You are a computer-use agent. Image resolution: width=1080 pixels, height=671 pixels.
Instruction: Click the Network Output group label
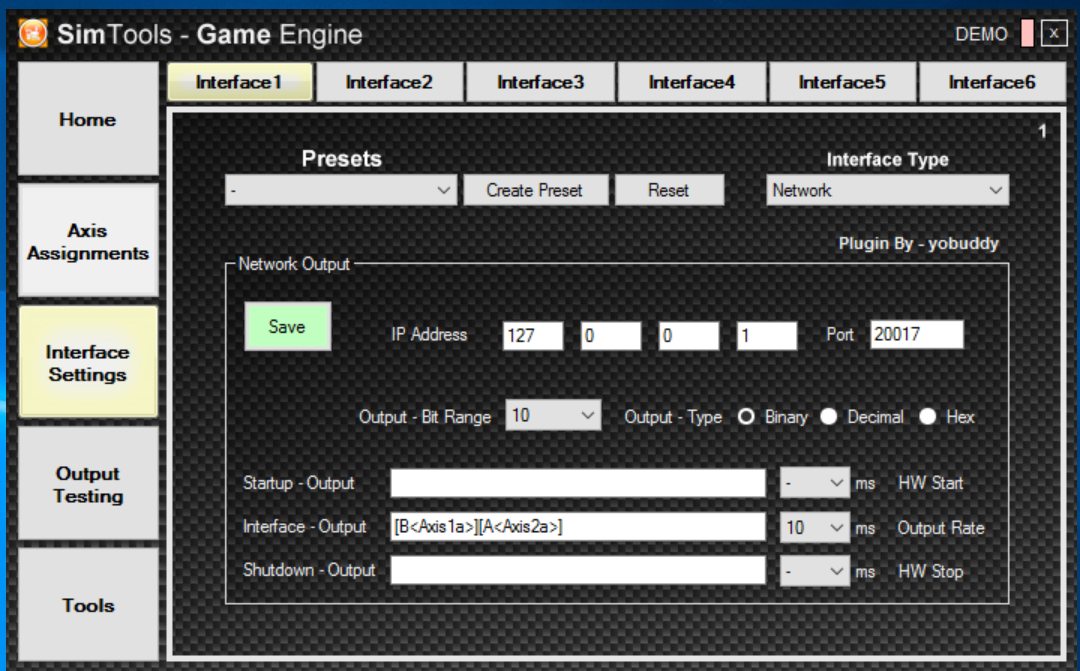click(x=294, y=265)
